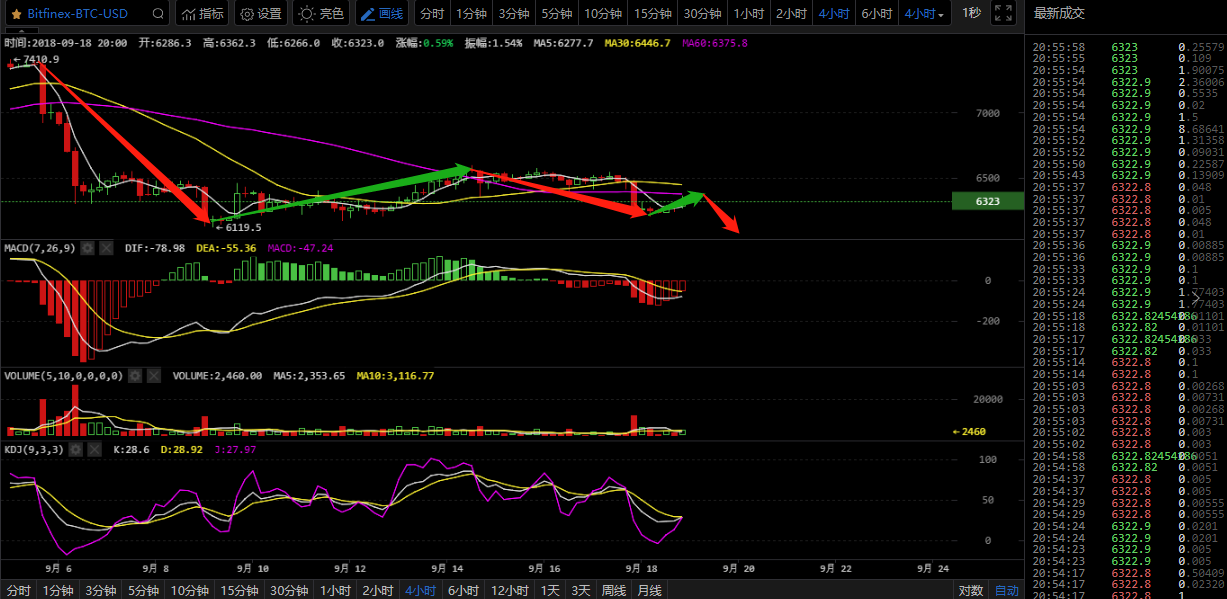Open MACD indicator settings gear

[88, 247]
